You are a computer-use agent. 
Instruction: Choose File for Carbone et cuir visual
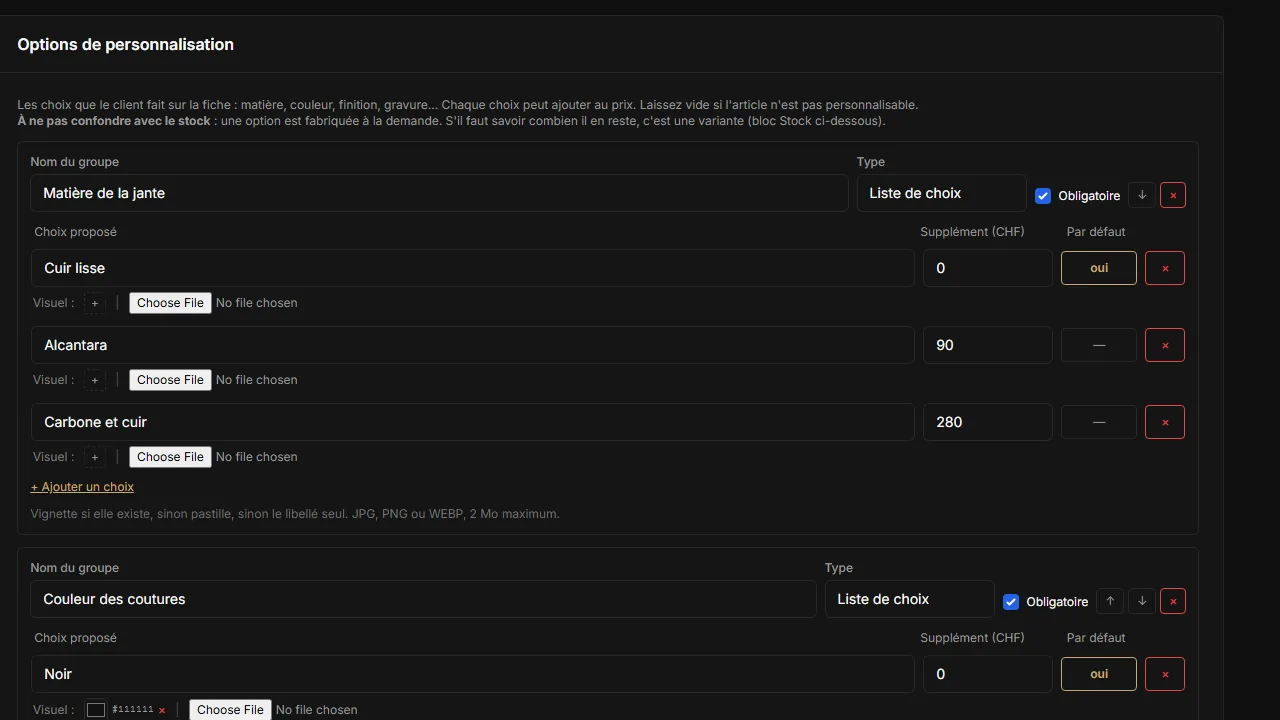[170, 457]
